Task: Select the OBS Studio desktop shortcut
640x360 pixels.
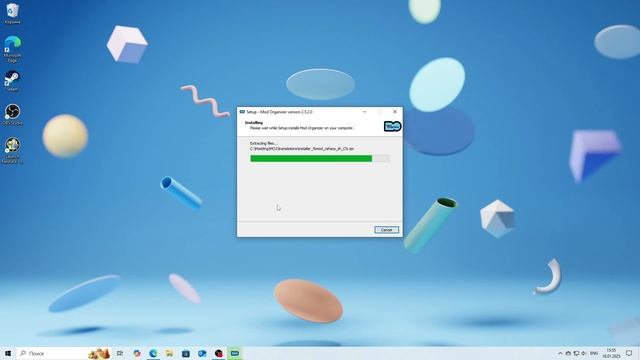Action: [x=12, y=114]
